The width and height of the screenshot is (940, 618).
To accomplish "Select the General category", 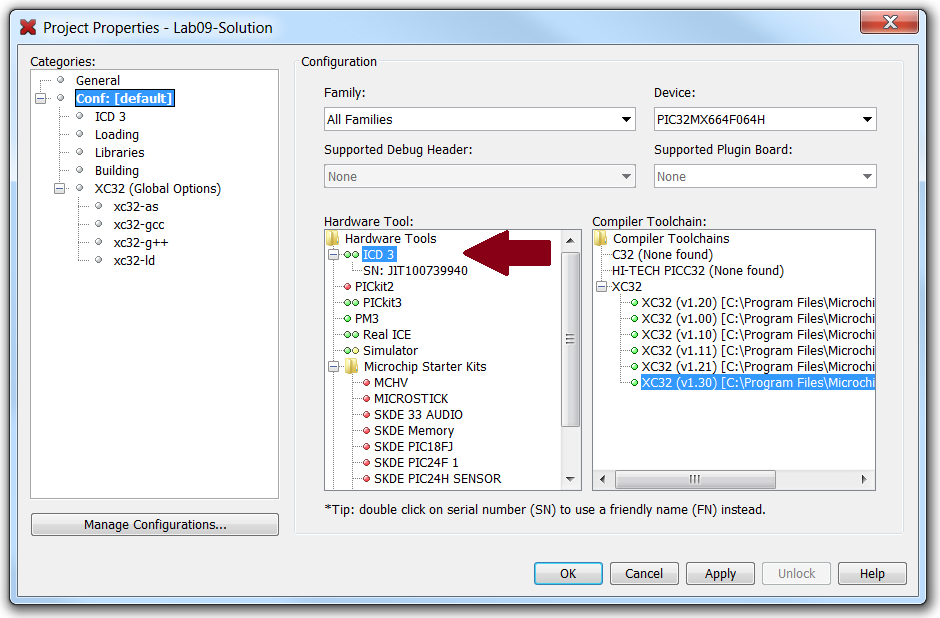I will pyautogui.click(x=97, y=81).
